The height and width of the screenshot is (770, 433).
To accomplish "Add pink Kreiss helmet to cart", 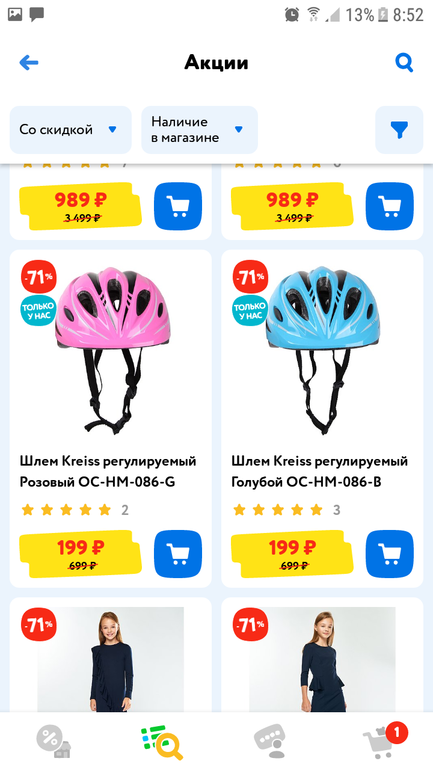I will click(x=178, y=554).
